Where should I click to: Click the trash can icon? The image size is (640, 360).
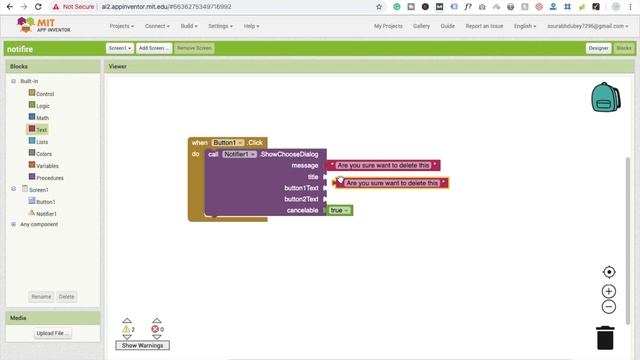(605, 338)
